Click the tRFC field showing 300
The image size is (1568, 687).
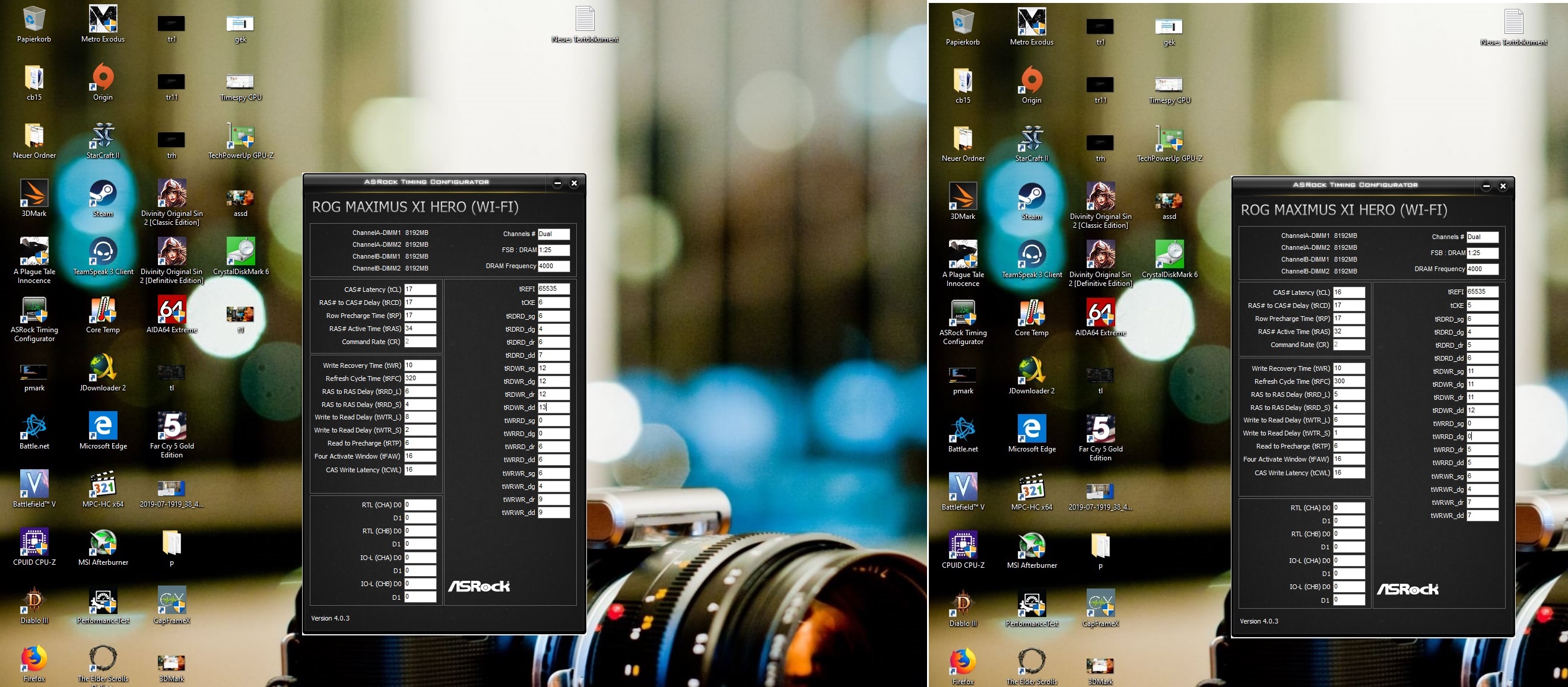pyautogui.click(x=1348, y=381)
